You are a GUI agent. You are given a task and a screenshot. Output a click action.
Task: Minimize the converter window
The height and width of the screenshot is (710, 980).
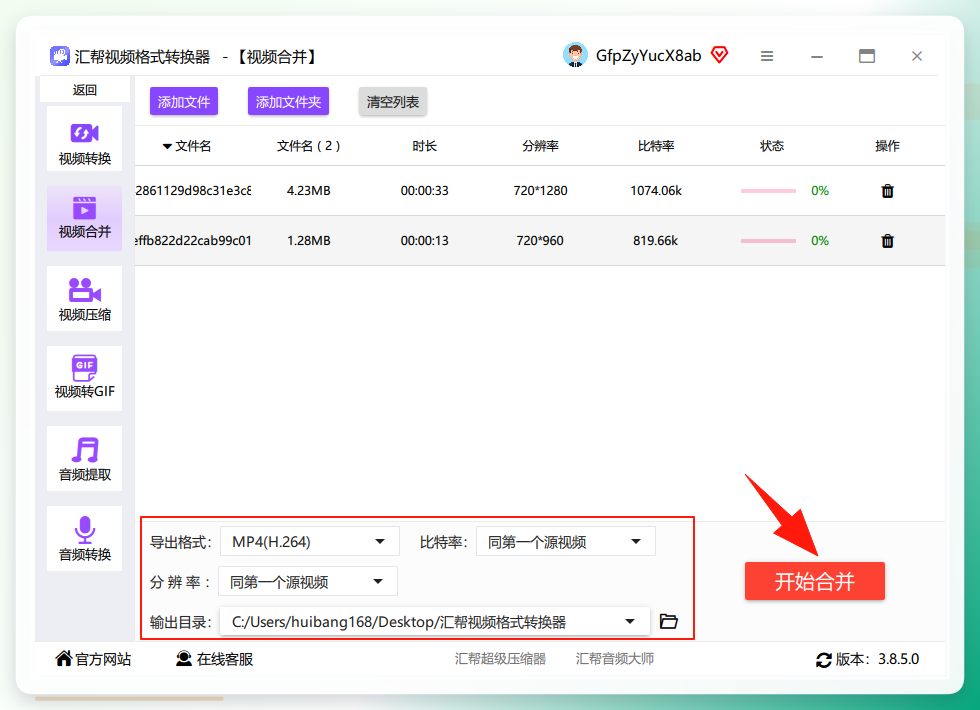817,56
